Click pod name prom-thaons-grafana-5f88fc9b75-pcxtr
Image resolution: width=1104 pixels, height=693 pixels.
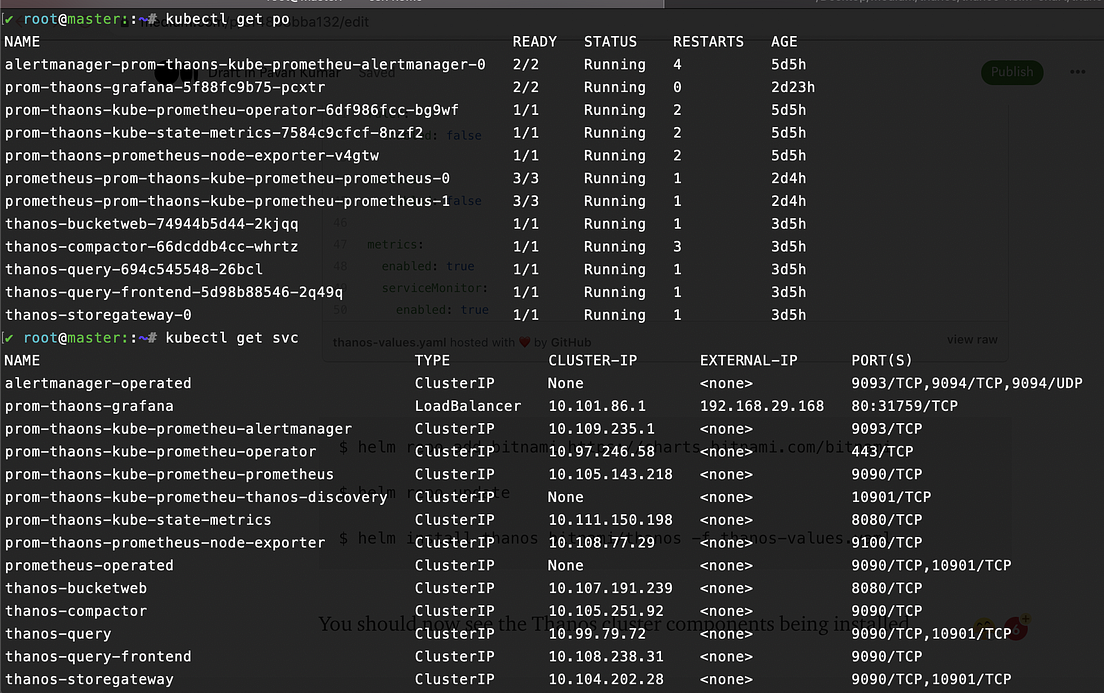pyautogui.click(x=165, y=87)
